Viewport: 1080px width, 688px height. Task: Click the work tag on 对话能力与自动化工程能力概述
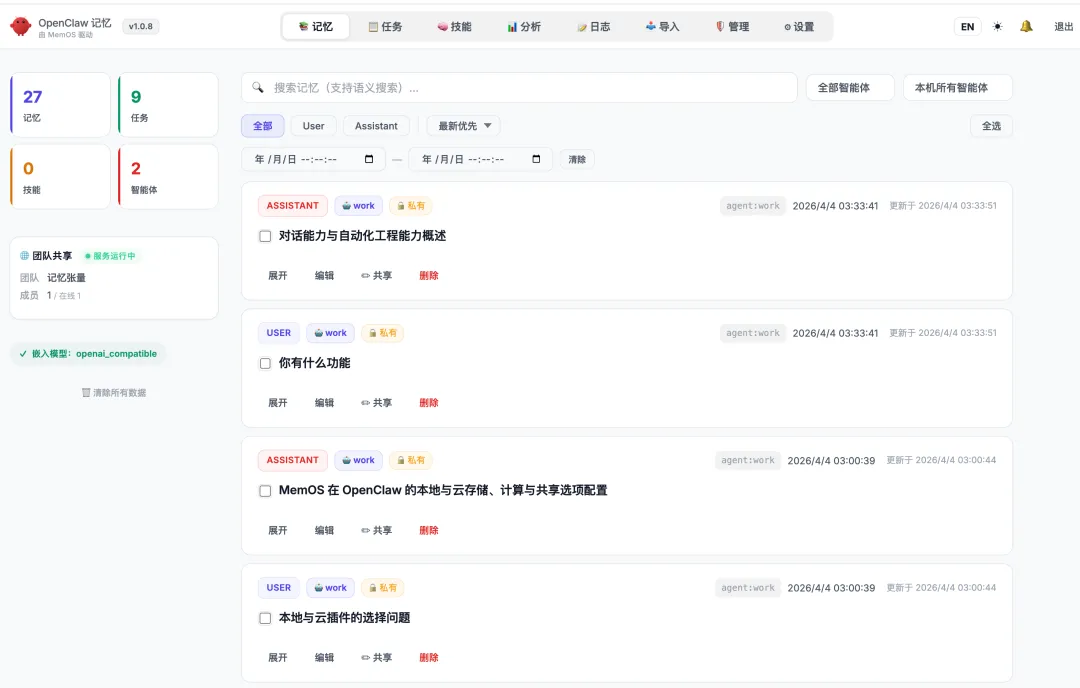pos(358,205)
